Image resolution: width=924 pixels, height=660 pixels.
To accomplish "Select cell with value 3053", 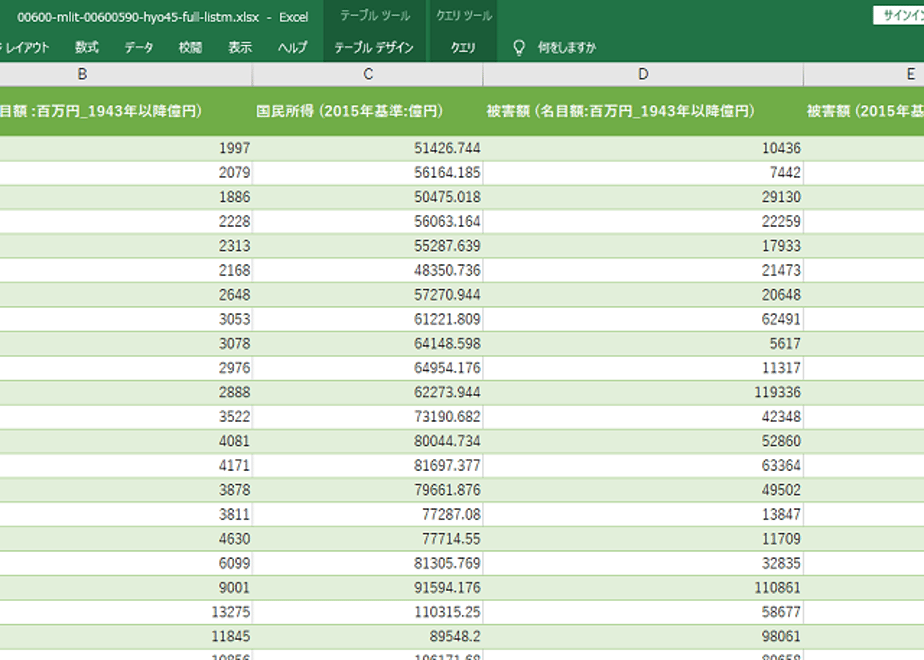I will pos(126,319).
